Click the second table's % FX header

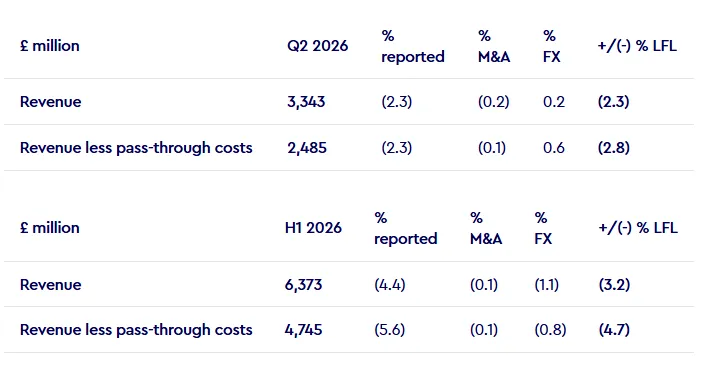(543, 228)
